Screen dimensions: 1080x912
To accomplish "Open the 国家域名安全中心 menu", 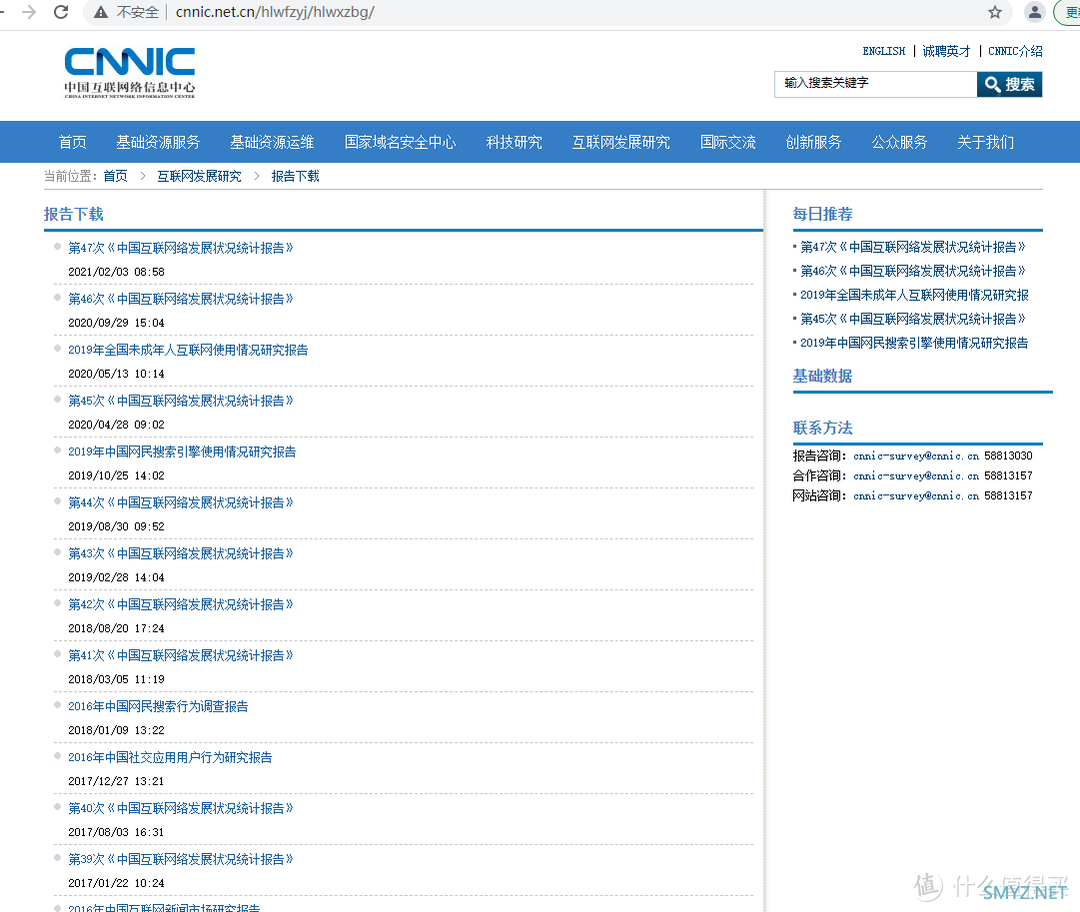I will [400, 142].
